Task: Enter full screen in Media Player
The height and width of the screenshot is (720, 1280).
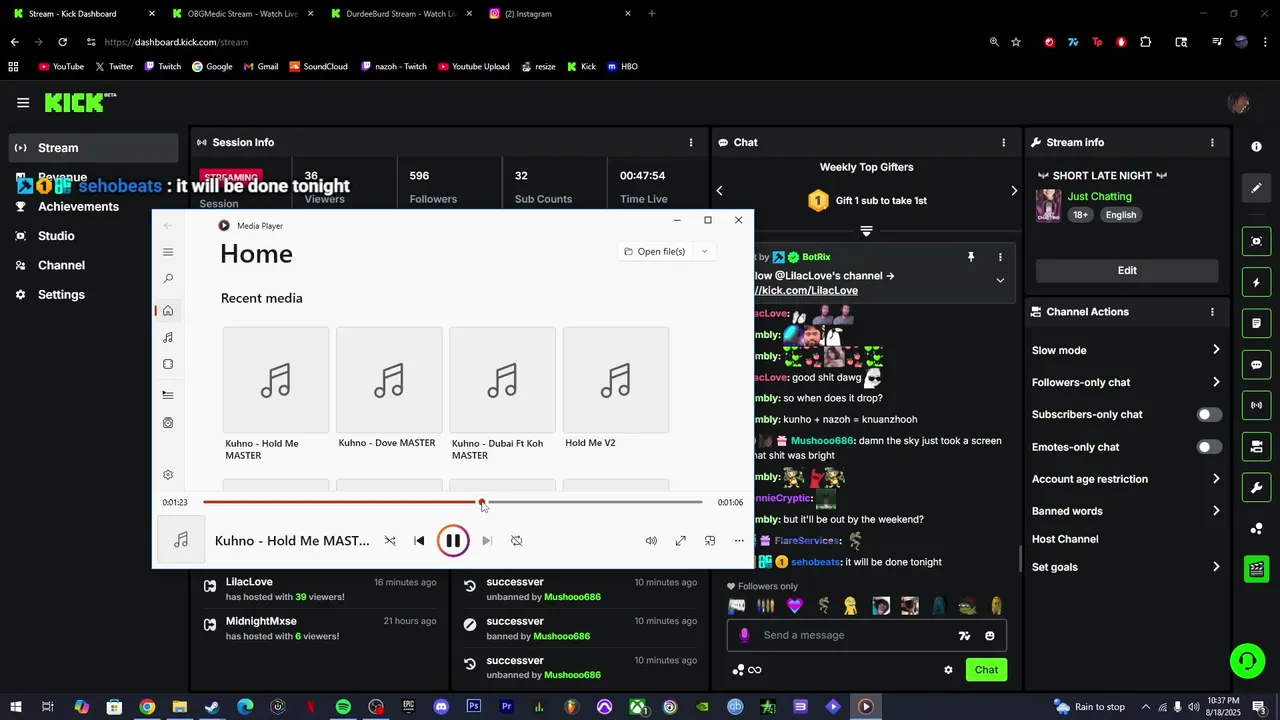Action: [x=681, y=541]
